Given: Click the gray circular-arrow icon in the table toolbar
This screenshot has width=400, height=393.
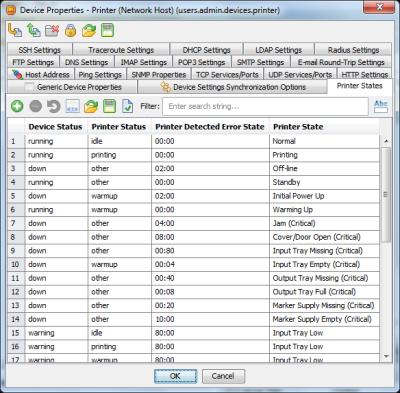Looking at the screenshot, I should pyautogui.click(x=54, y=106).
